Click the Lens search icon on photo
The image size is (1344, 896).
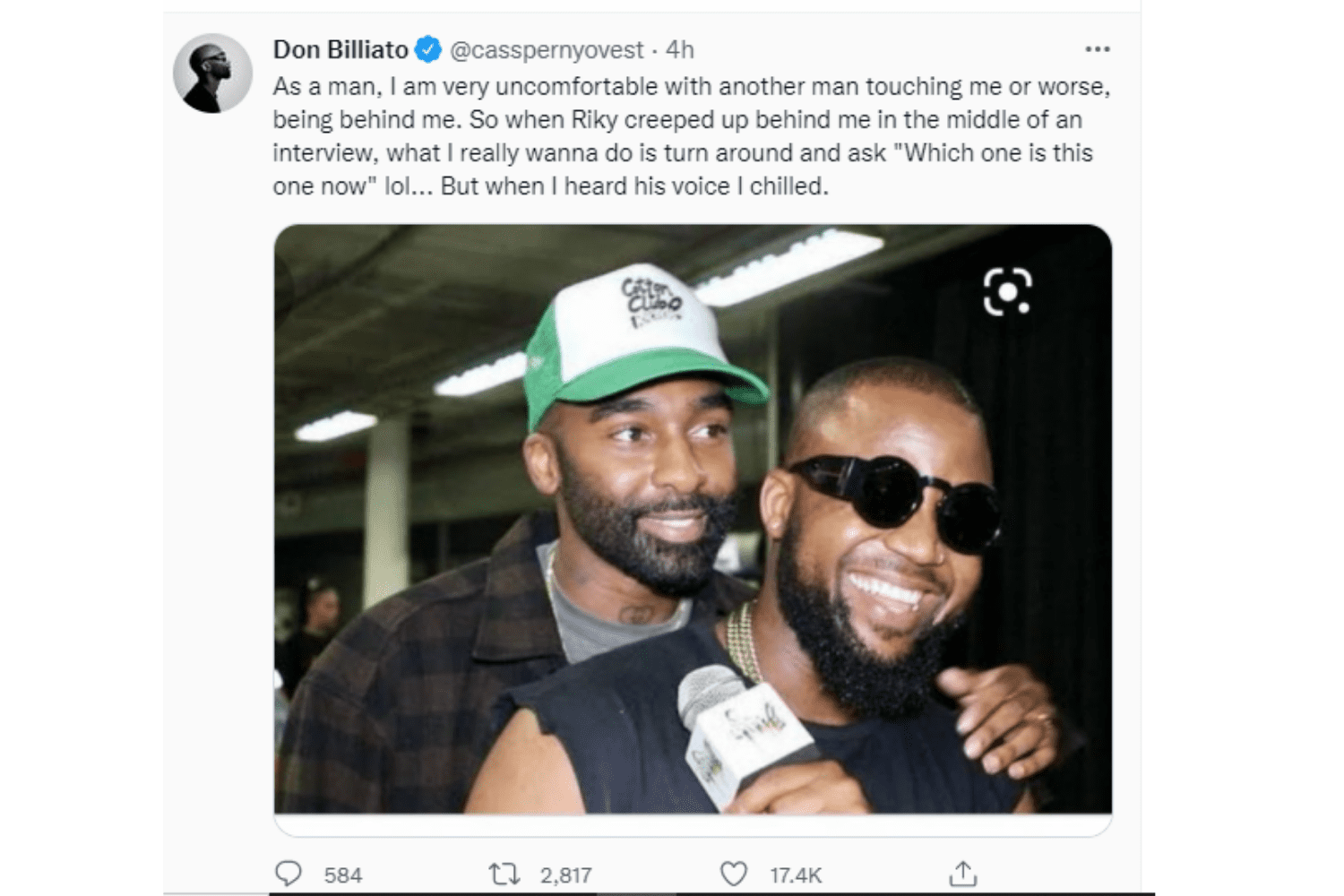coord(1007,292)
